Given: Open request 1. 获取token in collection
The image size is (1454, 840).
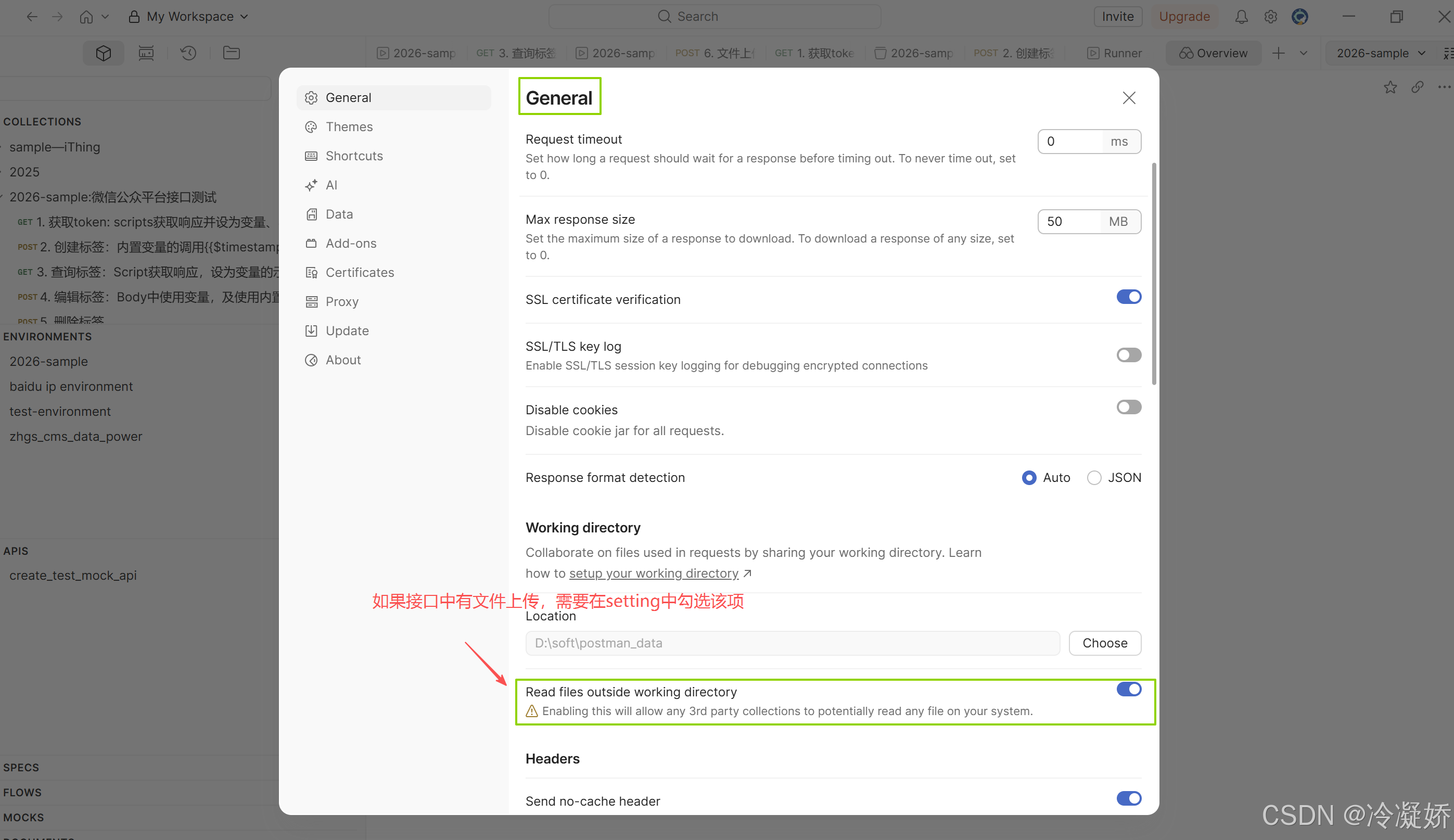Looking at the screenshot, I should pyautogui.click(x=144, y=222).
